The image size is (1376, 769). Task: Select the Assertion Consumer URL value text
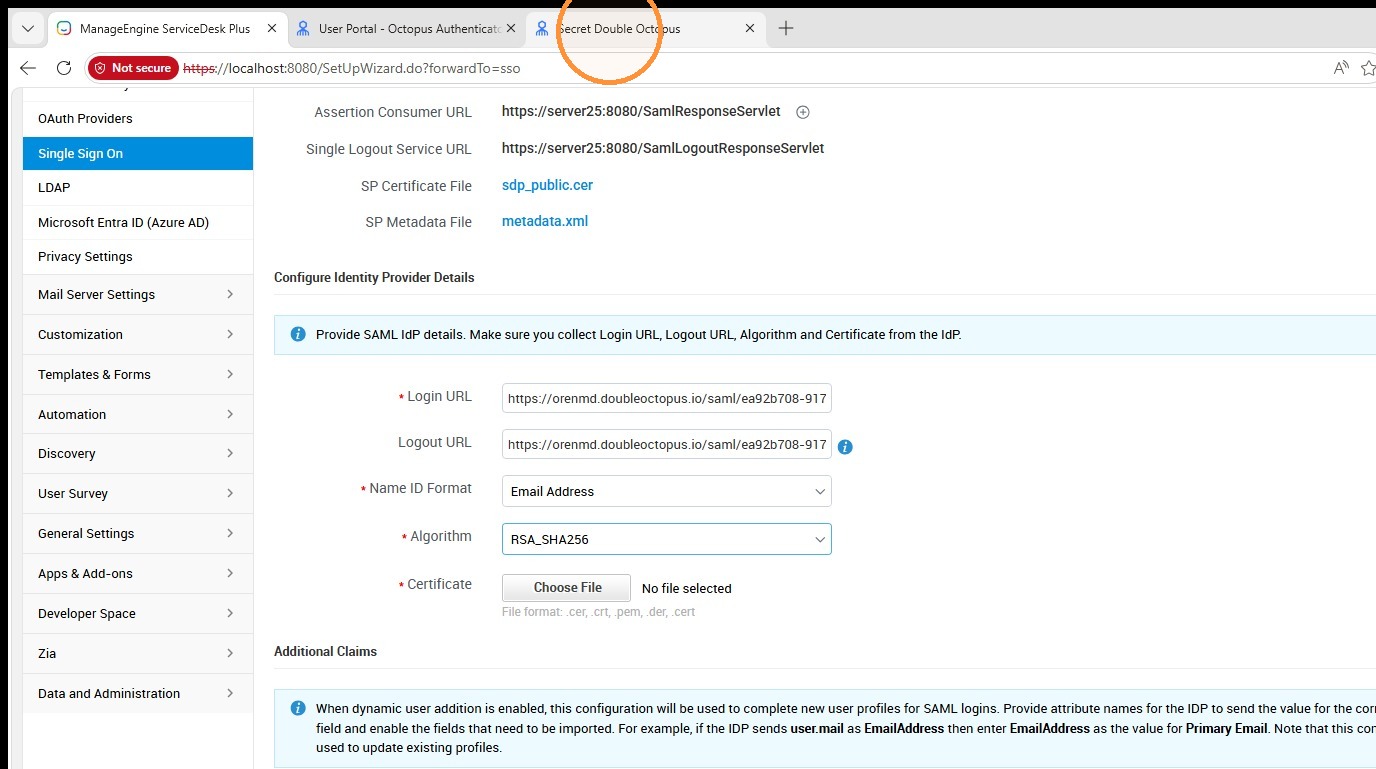coord(641,111)
